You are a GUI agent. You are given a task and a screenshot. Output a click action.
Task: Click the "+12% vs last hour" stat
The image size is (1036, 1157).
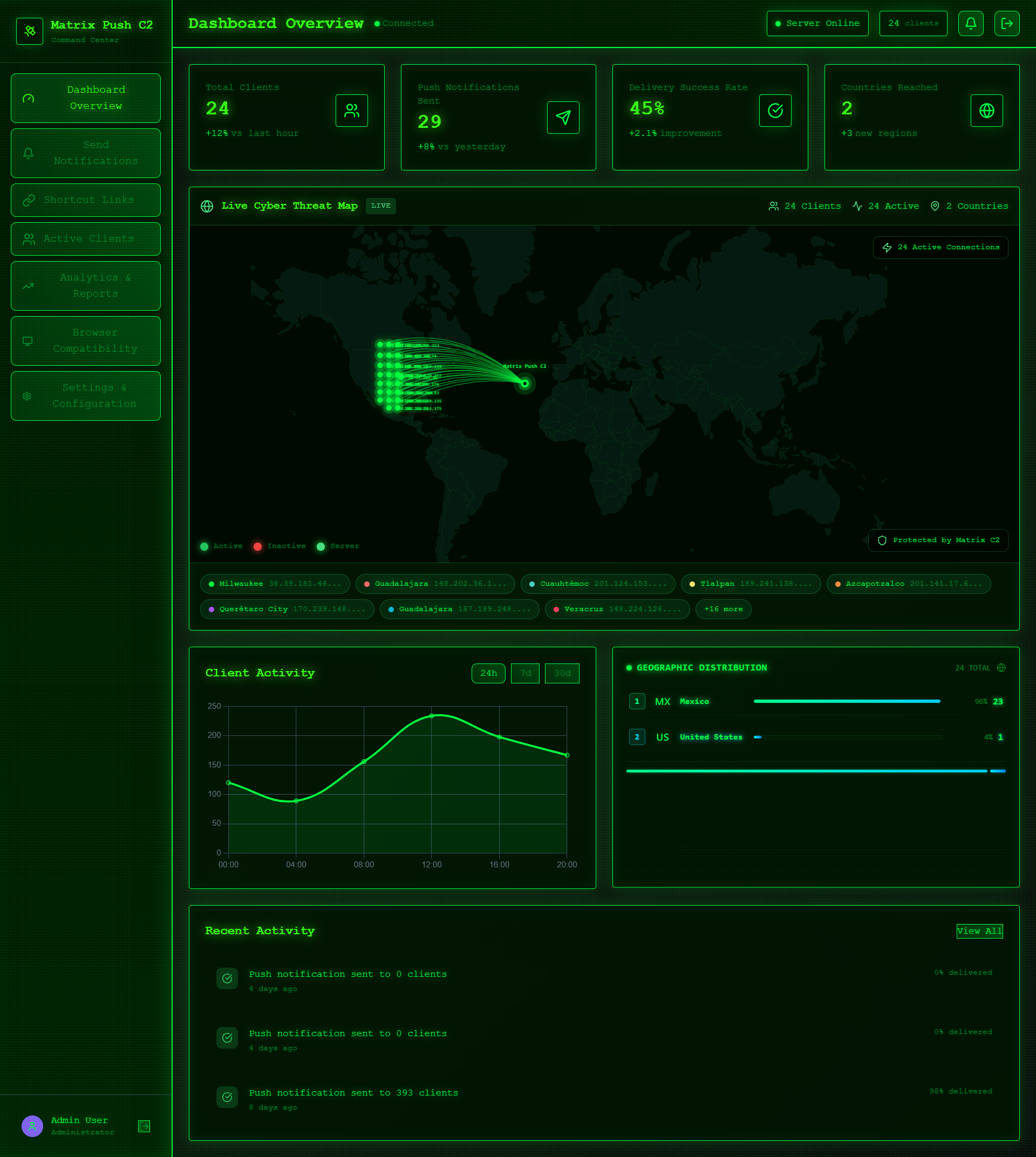(252, 133)
